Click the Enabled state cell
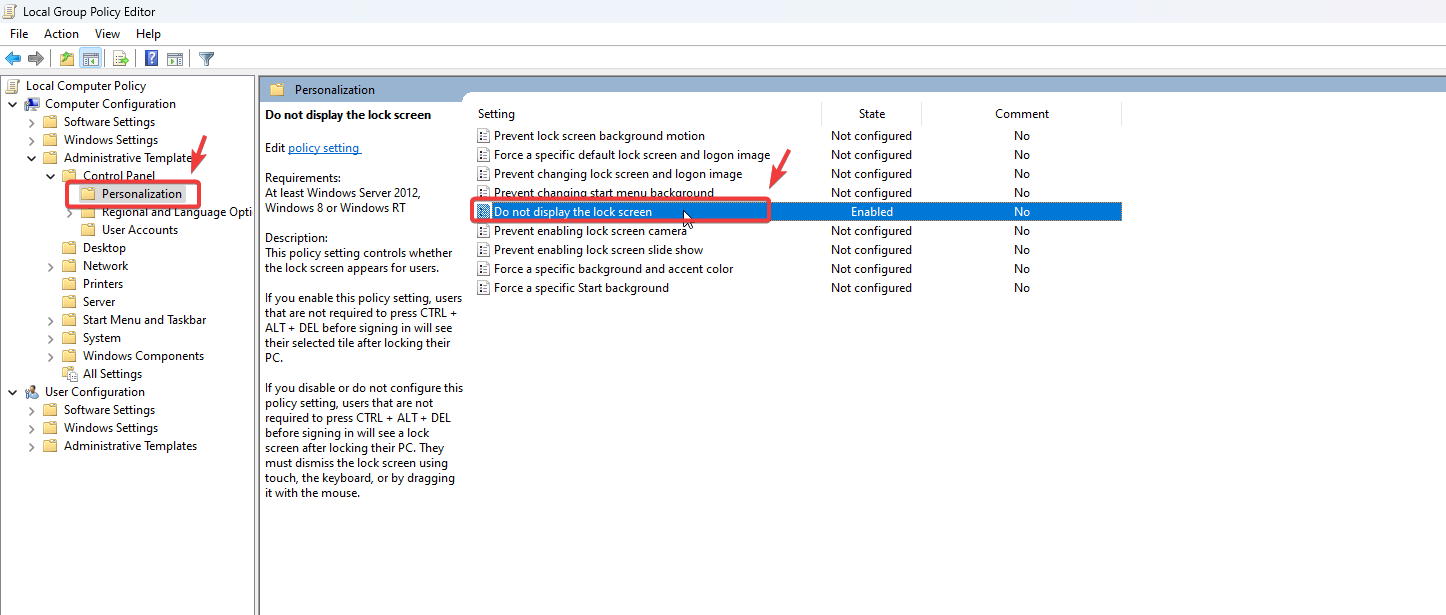The image size is (1446, 615). point(872,212)
